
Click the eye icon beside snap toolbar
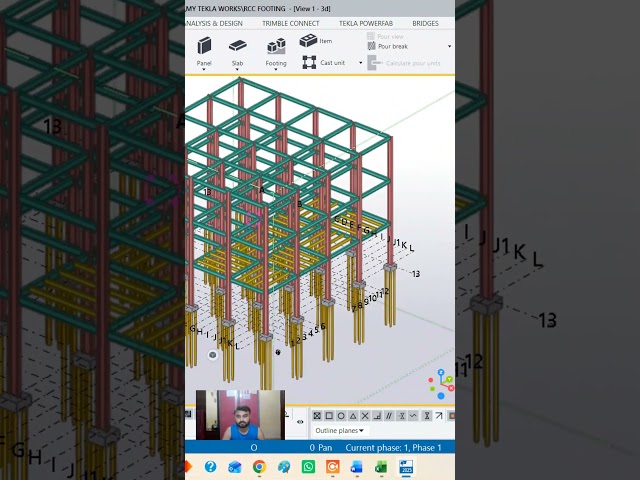tap(300, 422)
